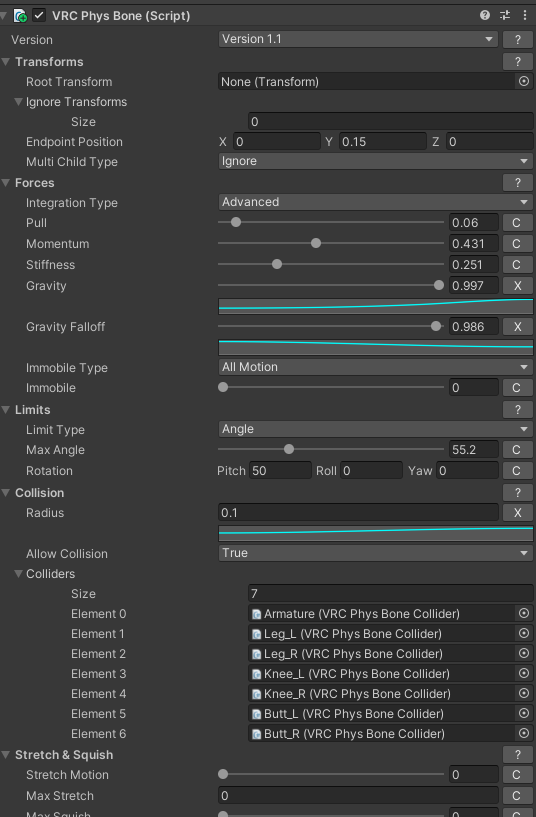Click the Max Angle slider handle
Viewport: 536px width, 817px height.
(x=289, y=449)
